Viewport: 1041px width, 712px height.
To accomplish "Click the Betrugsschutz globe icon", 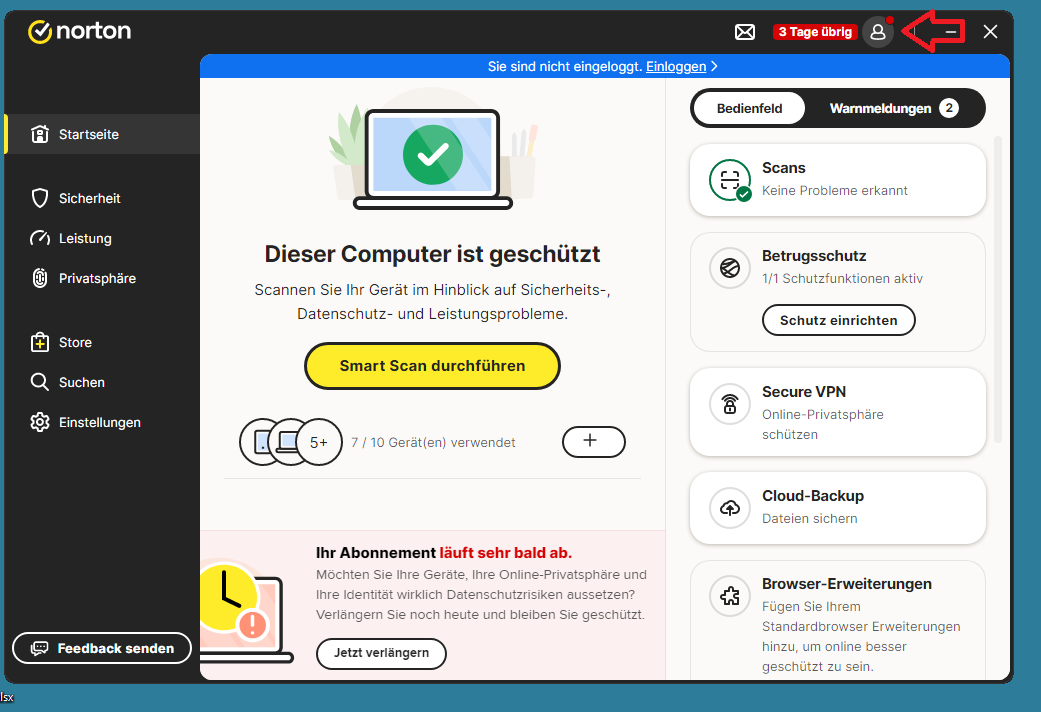I will [730, 268].
